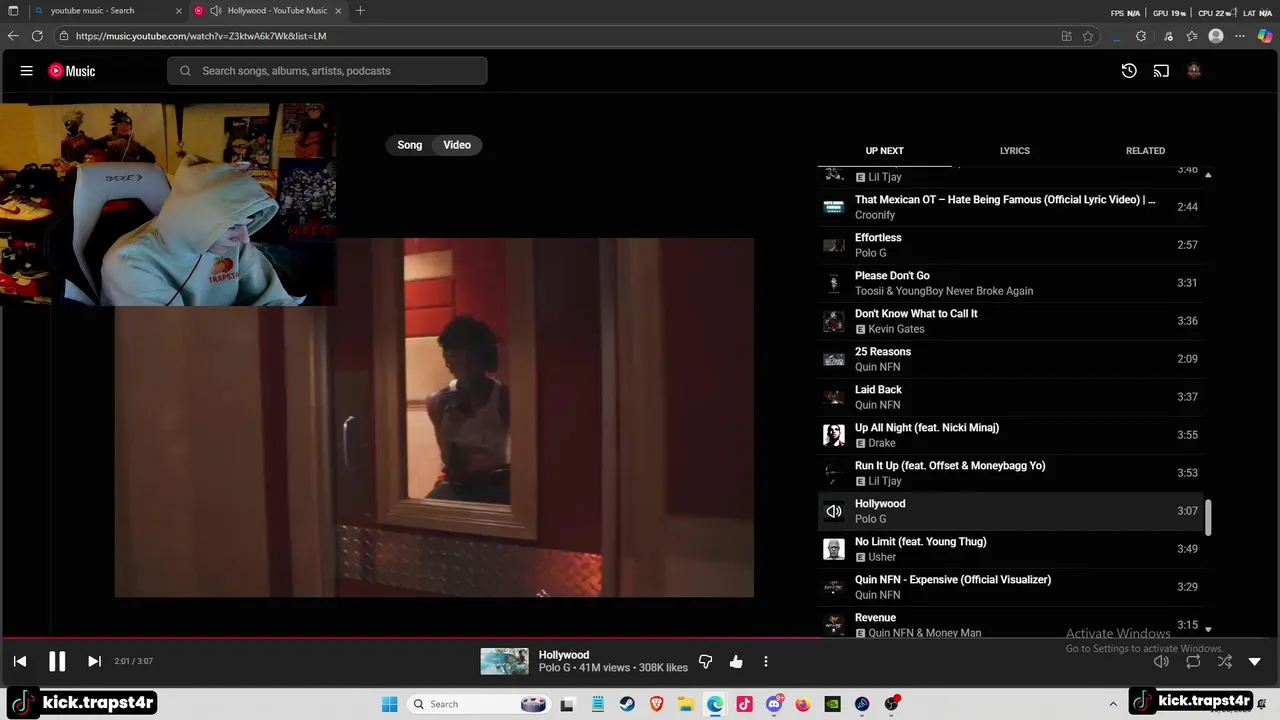Viewport: 1280px width, 720px height.
Task: Open Toosii & YoungBoy Never Broke Again link
Action: 944,291
